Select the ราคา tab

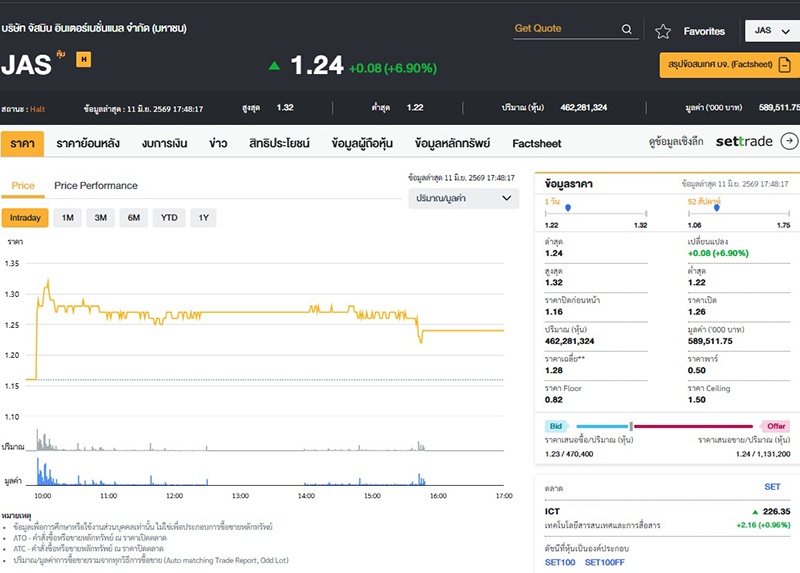click(x=22, y=143)
